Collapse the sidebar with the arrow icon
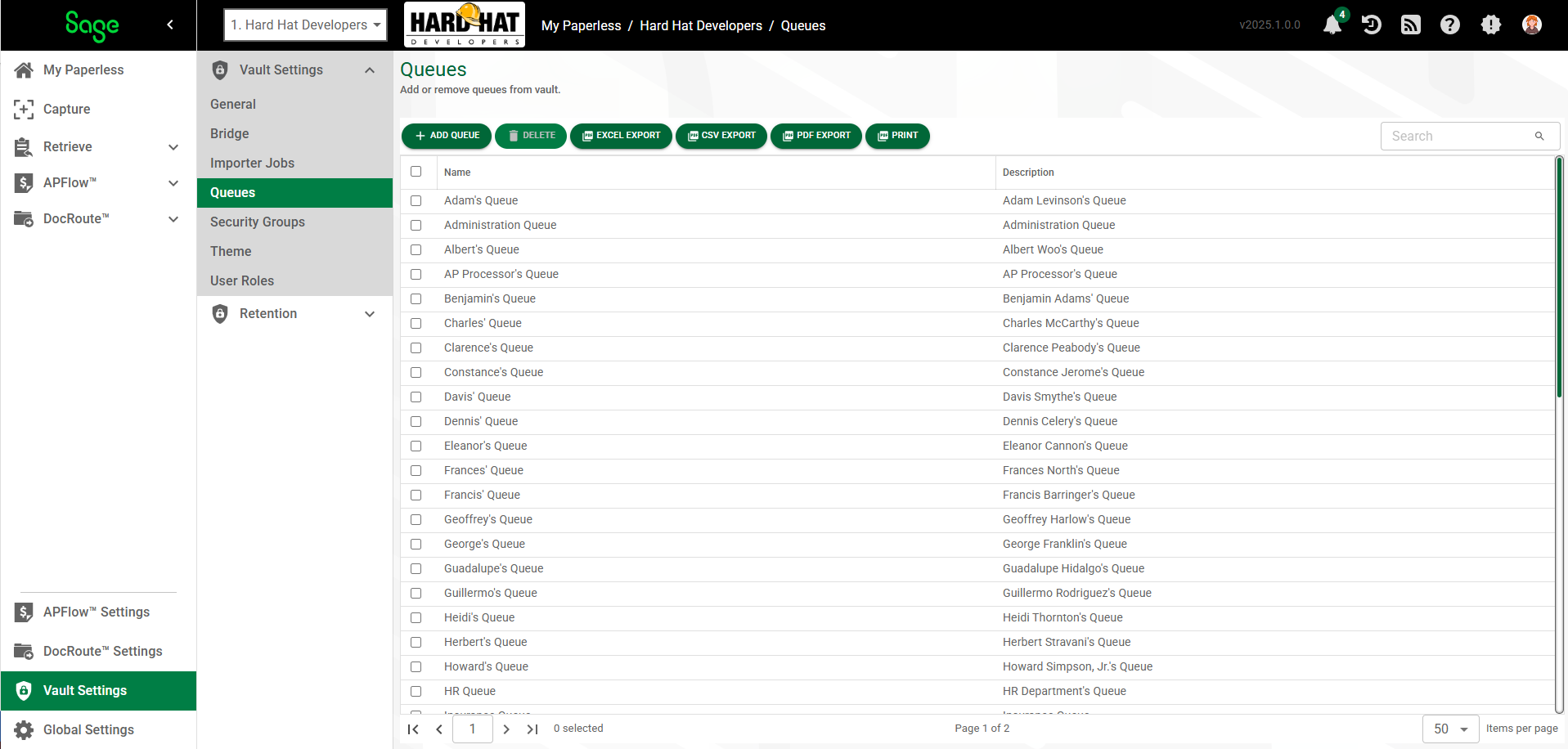The image size is (1568, 749). (170, 25)
